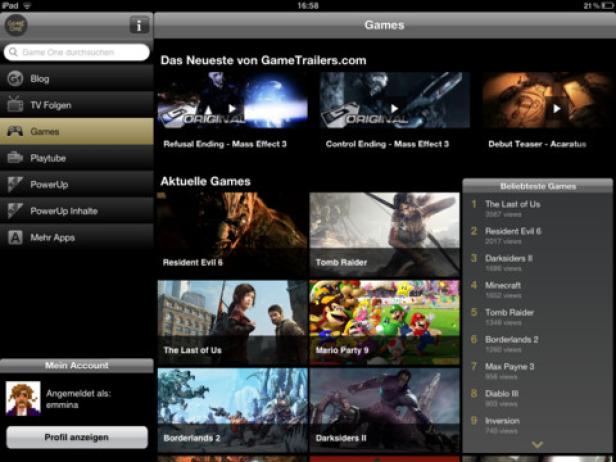The image size is (616, 462).
Task: Click the Games gamepad icon
Action: [15, 131]
